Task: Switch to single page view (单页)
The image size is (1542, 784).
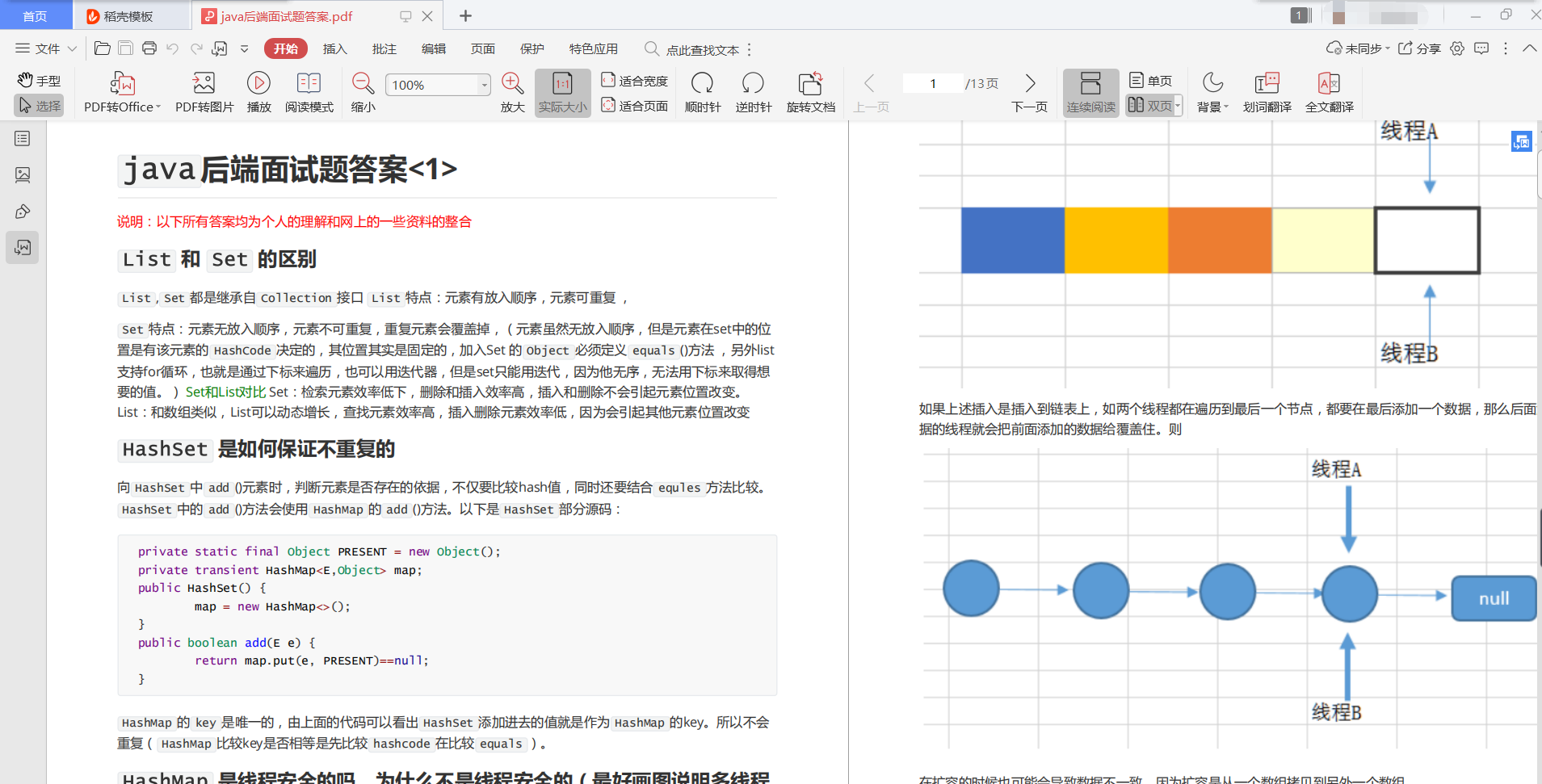Action: tap(1150, 81)
